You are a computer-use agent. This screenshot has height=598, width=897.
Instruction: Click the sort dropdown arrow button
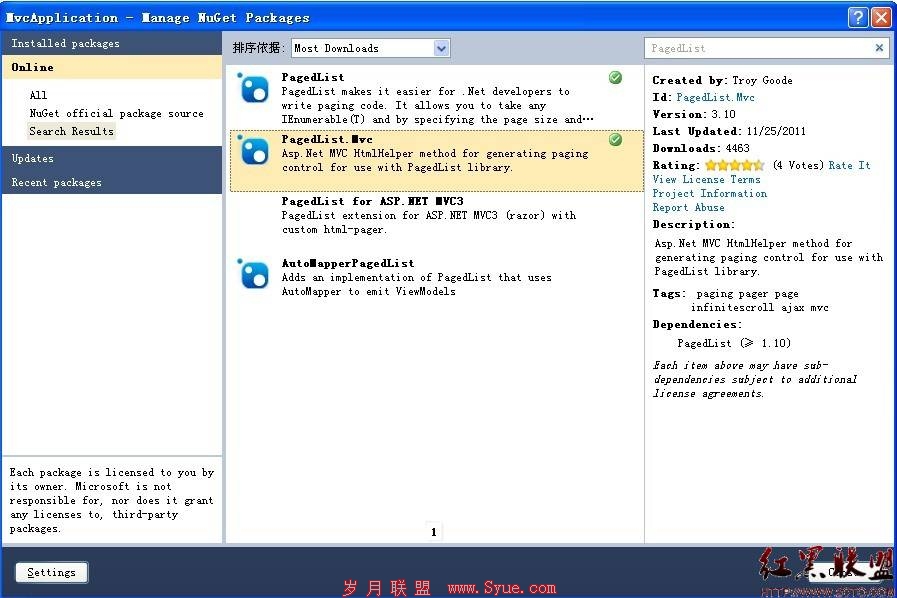pos(441,48)
